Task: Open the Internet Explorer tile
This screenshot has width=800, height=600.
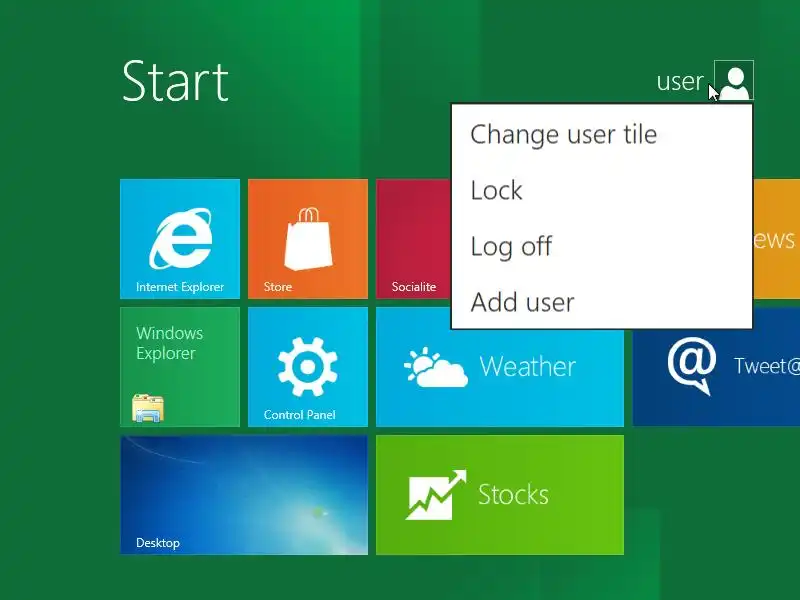Action: [x=180, y=239]
